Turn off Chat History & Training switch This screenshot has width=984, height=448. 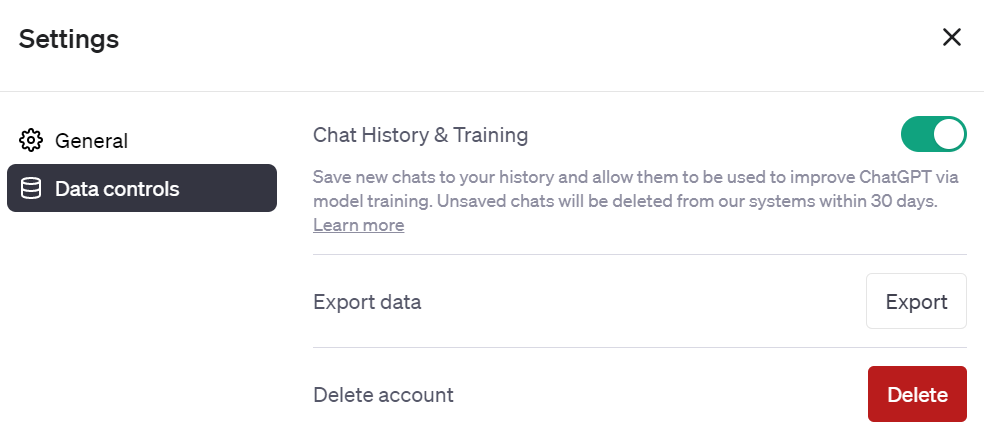934,134
